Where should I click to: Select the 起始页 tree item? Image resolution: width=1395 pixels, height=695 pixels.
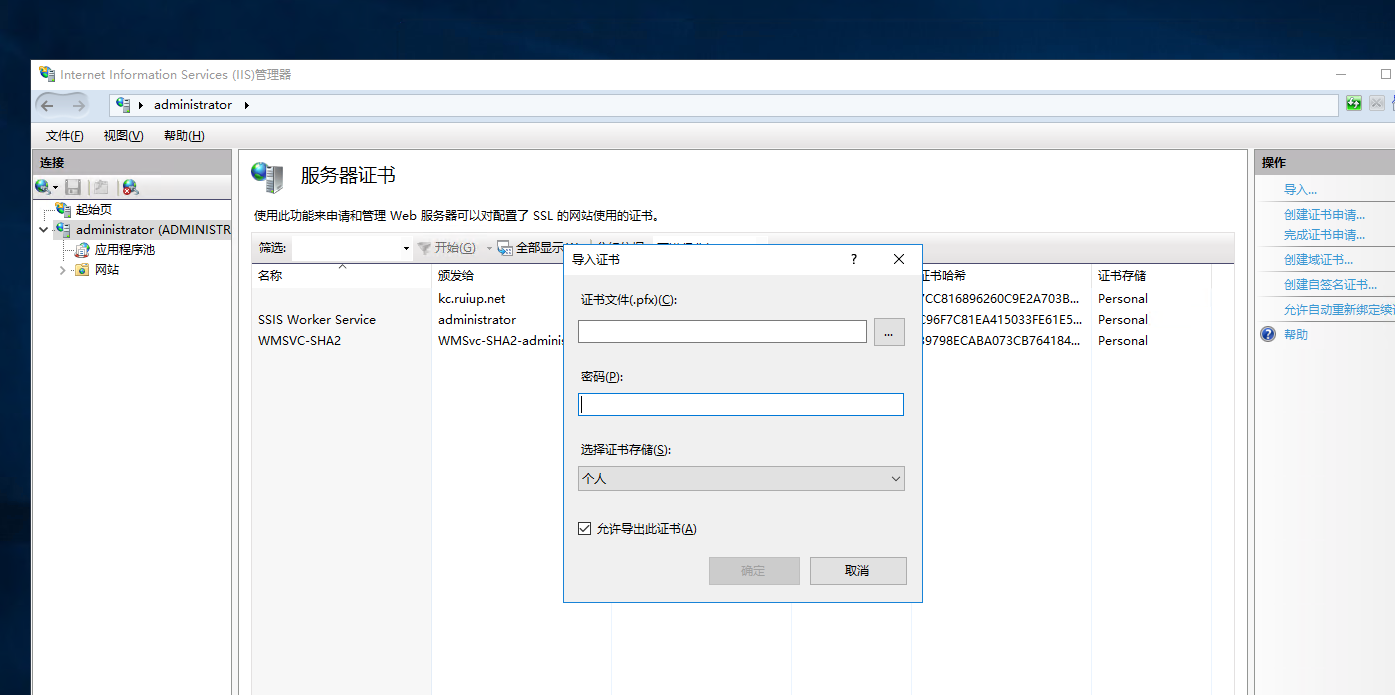94,210
